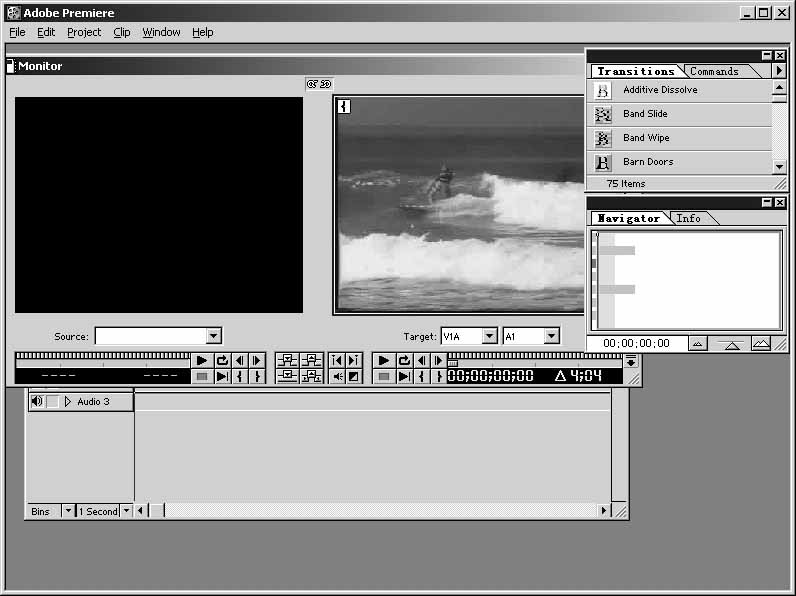Click the Additive Dissolve transition icon
Image resolution: width=796 pixels, height=596 pixels.
click(x=603, y=90)
